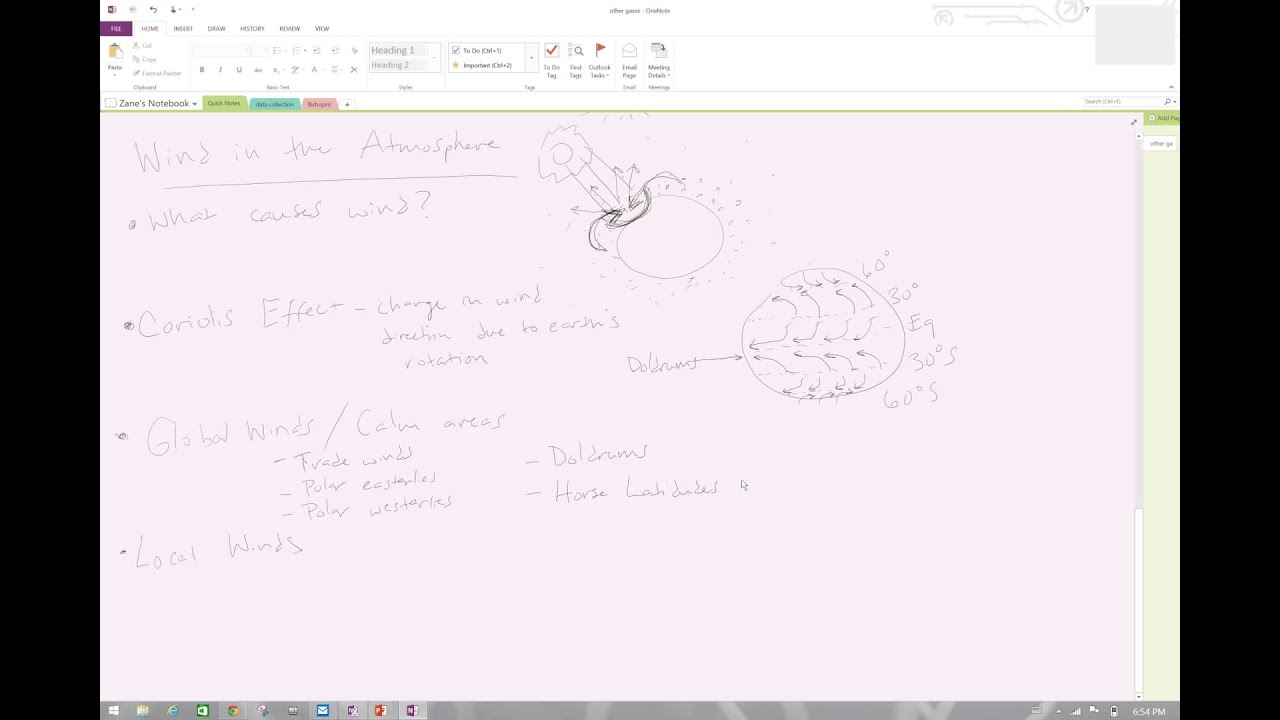1280x720 pixels.
Task: Increase indent in Basic Text group
Action: pos(335,50)
